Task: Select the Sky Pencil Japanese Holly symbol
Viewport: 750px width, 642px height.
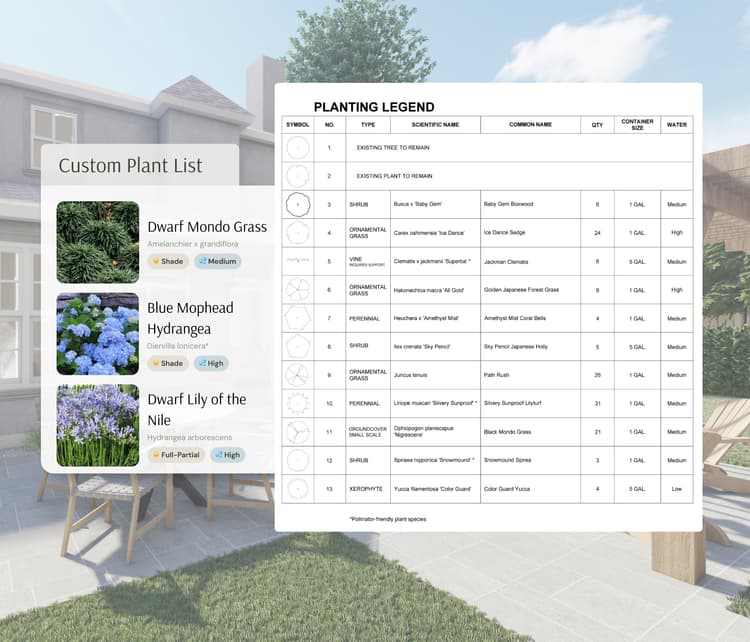Action: click(297, 347)
